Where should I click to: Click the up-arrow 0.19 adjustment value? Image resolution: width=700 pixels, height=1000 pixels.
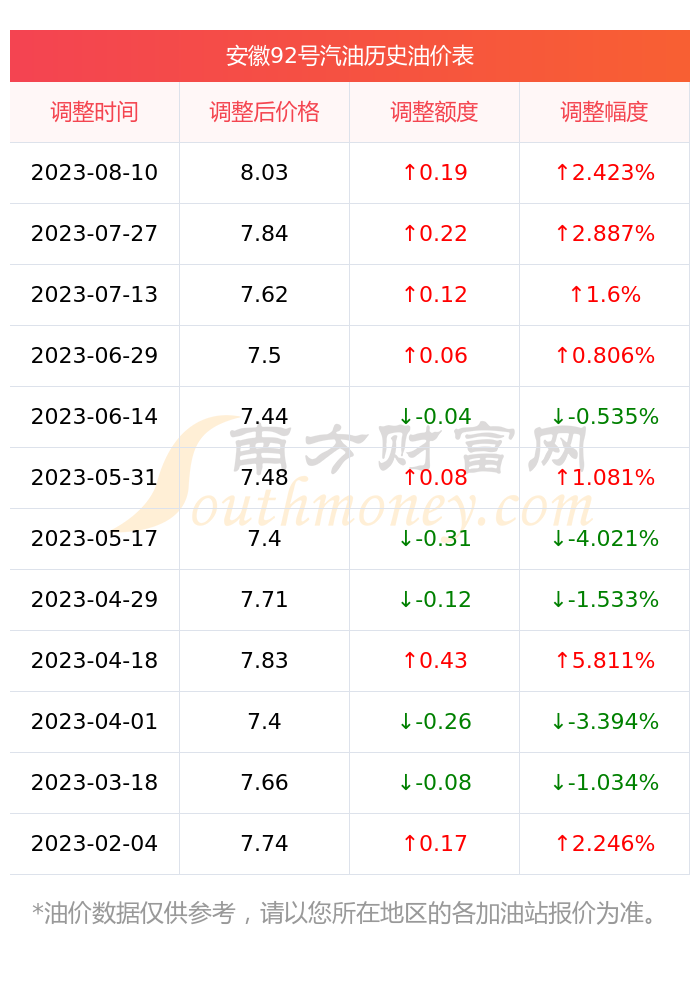(435, 173)
